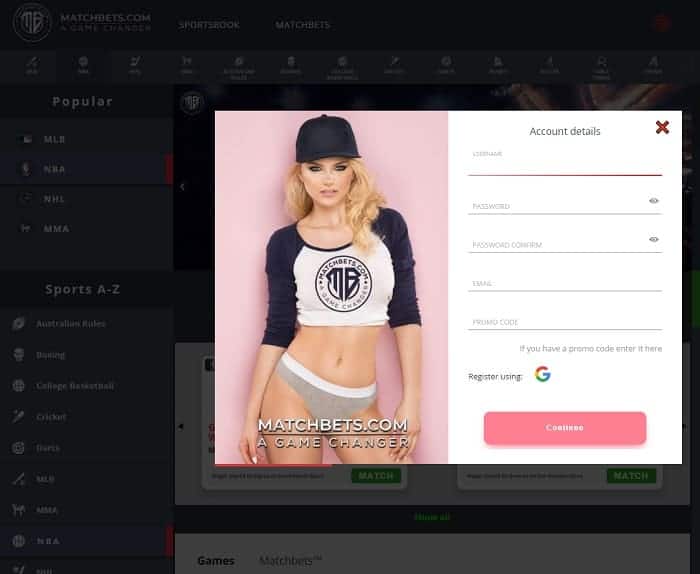The width and height of the screenshot is (700, 574).
Task: Click the Darts target icon in sidebar
Action: (19, 448)
